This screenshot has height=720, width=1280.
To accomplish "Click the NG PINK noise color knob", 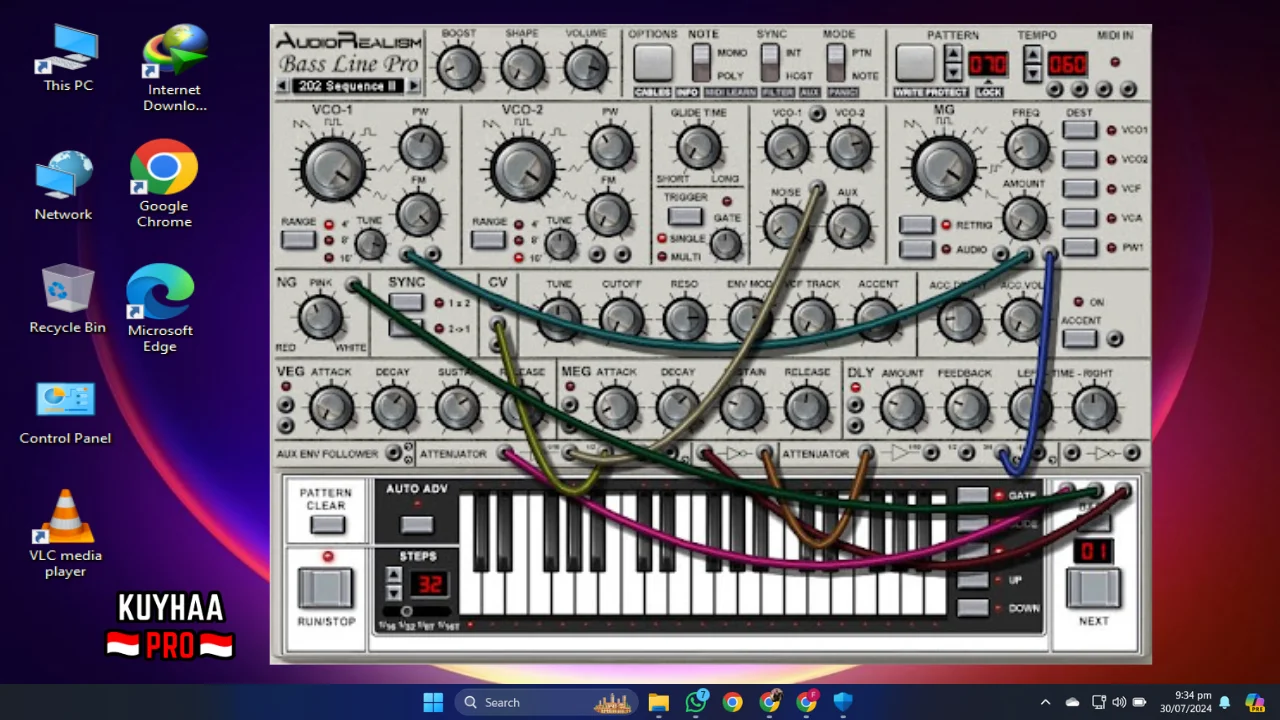I will 320,318.
